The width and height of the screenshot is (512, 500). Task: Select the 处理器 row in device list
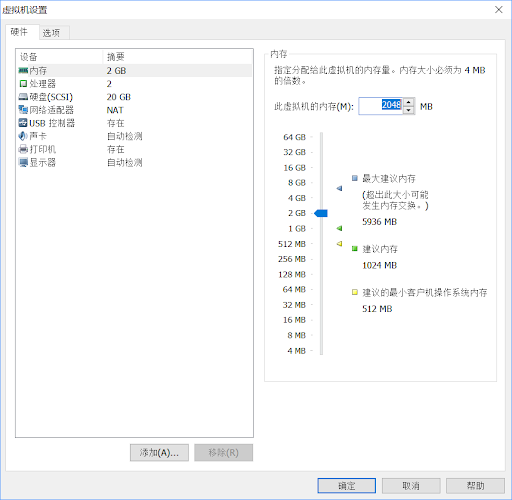(x=135, y=83)
